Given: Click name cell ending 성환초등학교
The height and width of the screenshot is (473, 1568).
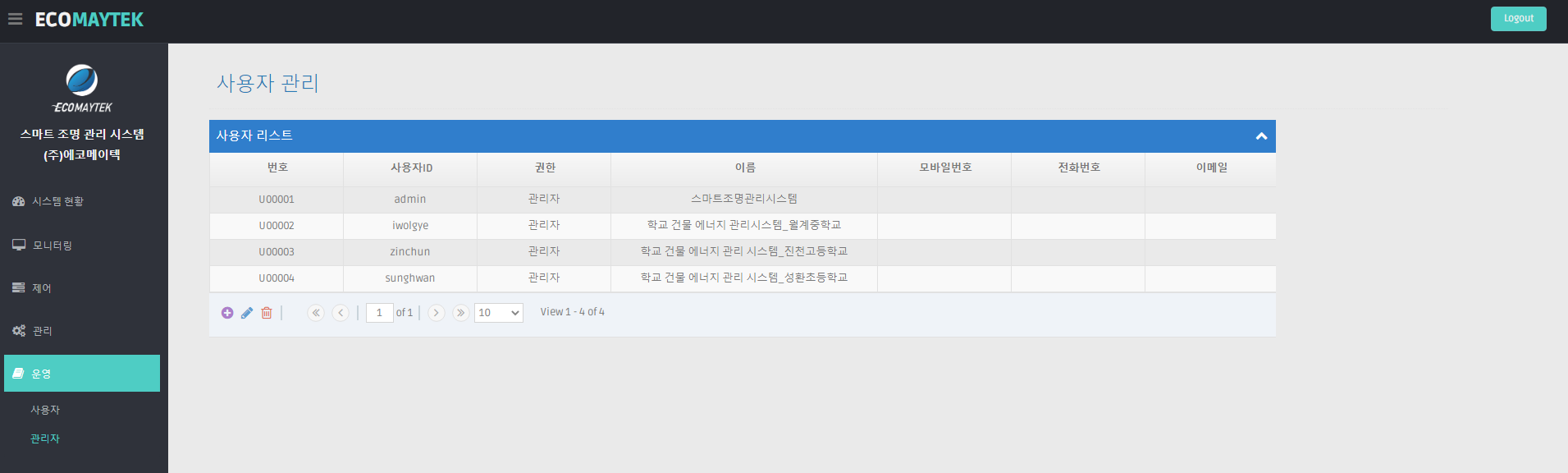Looking at the screenshot, I should point(744,278).
